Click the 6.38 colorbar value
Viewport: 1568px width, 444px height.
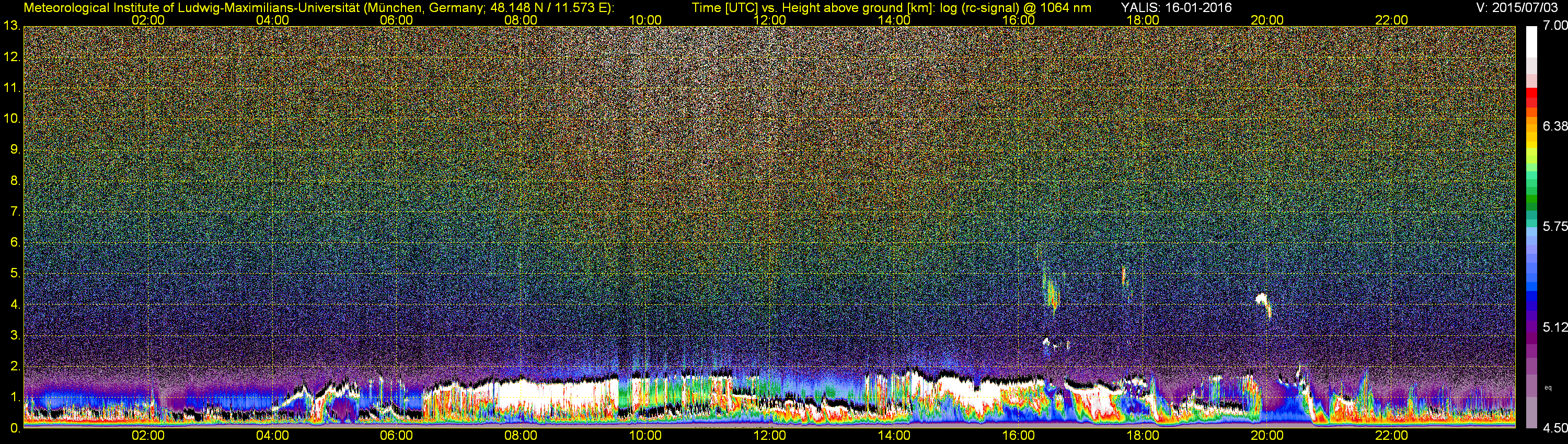pyautogui.click(x=1554, y=126)
